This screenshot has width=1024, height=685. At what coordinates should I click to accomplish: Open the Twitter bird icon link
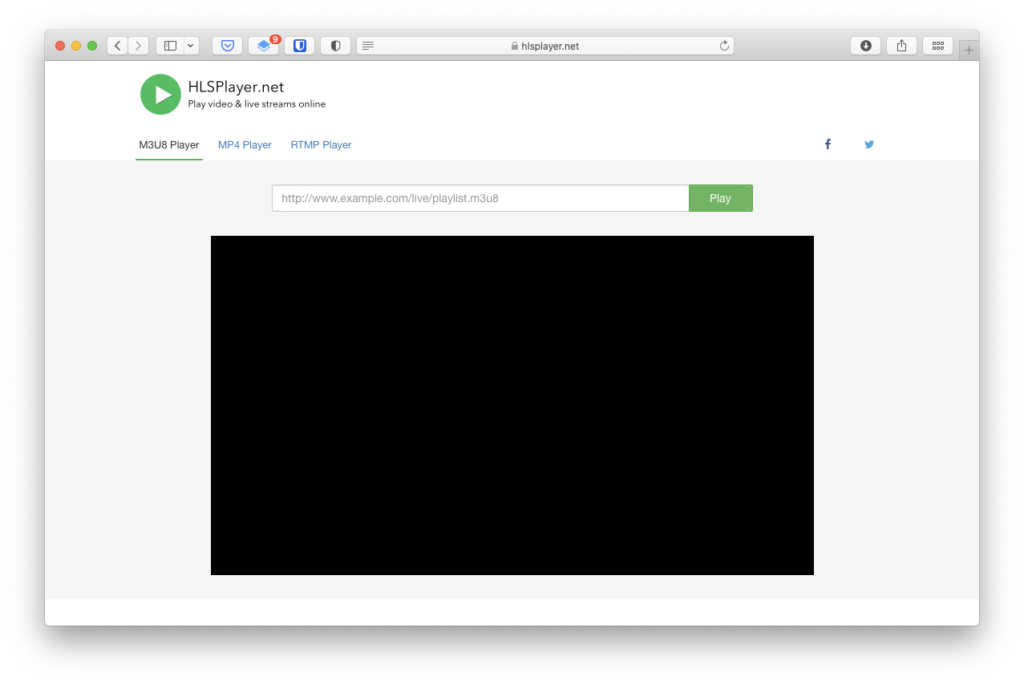869,144
